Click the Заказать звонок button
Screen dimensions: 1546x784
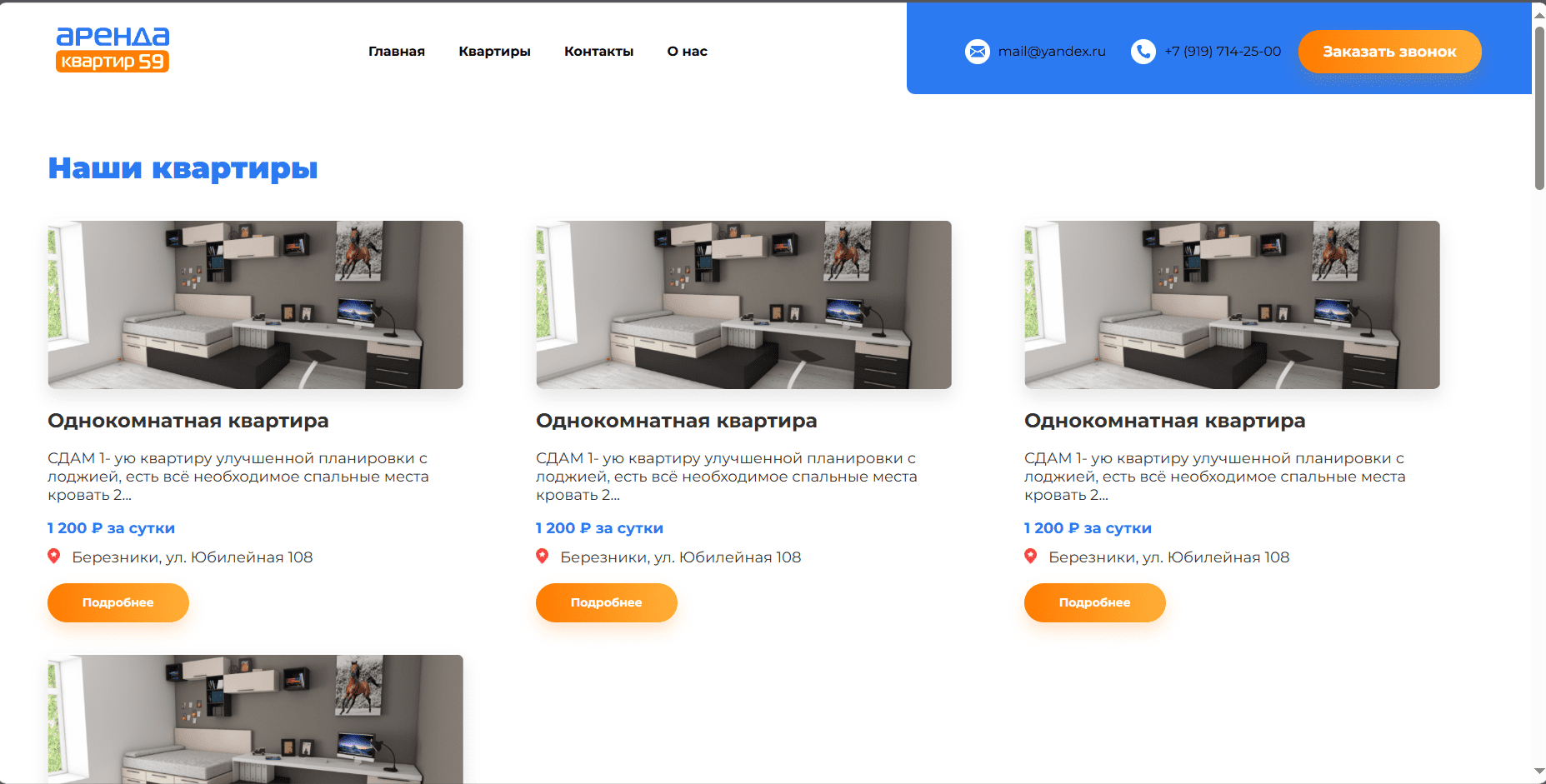(x=1389, y=52)
